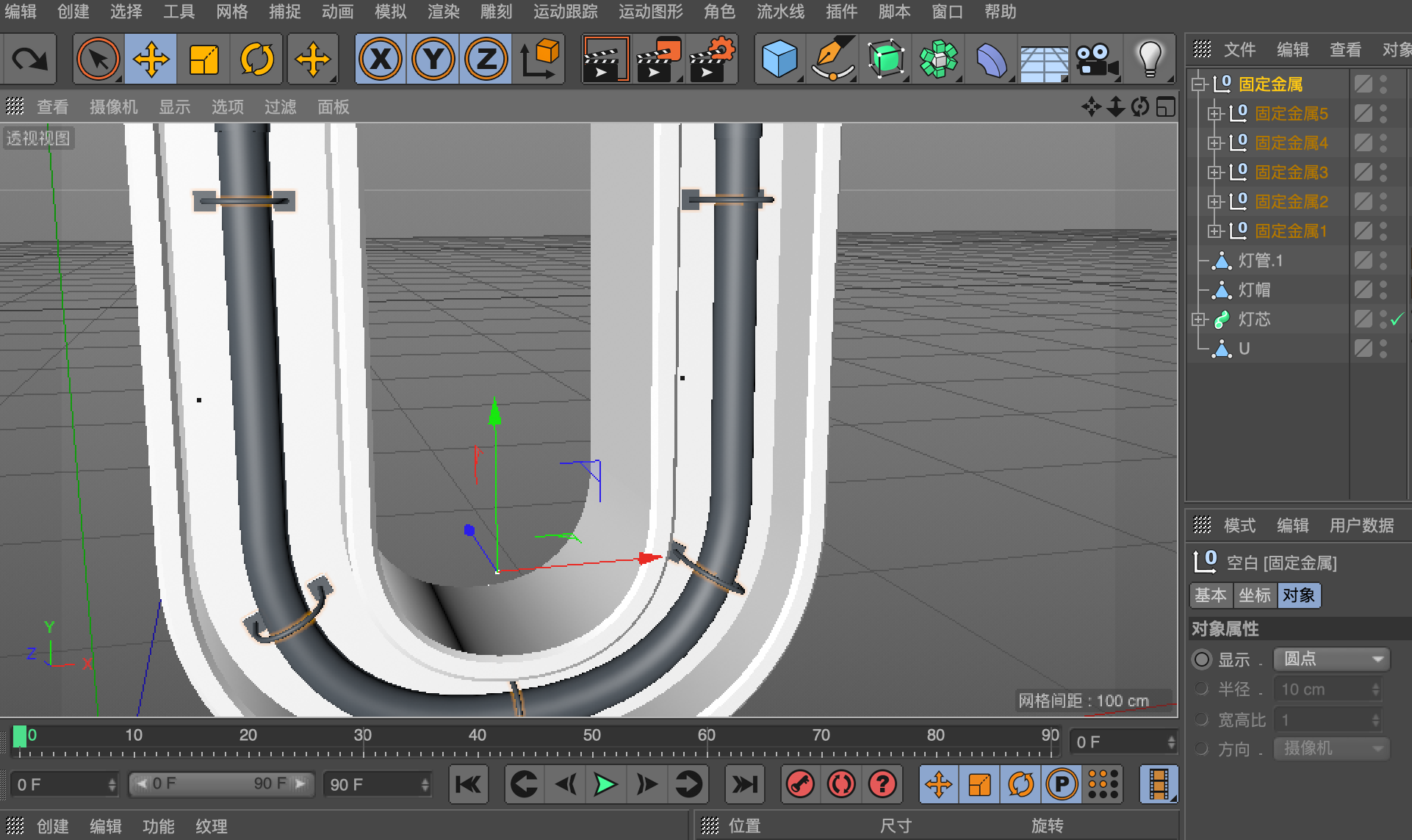Open the 显示 dropdown showing 圆点
The height and width of the screenshot is (840, 1412).
pos(1333,659)
